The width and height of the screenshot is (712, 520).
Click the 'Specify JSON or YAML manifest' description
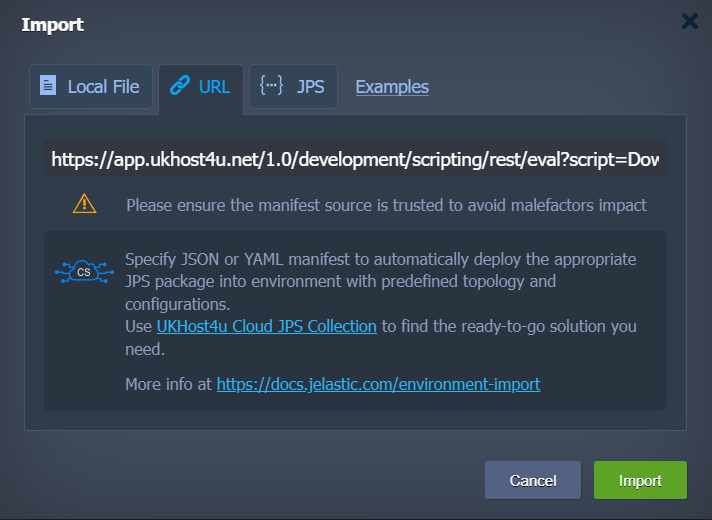(x=381, y=282)
